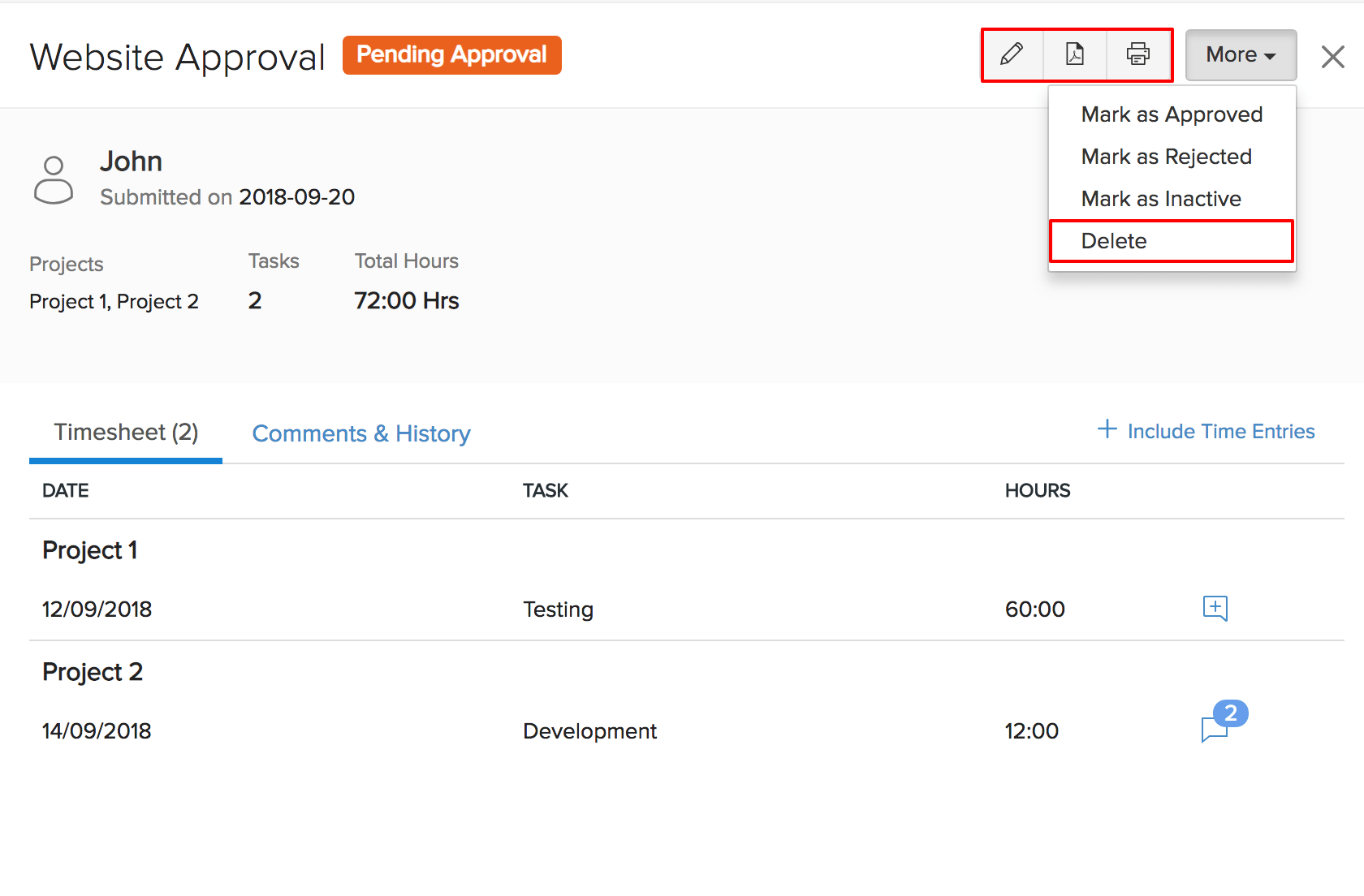The height and width of the screenshot is (896, 1364).
Task: Click Include Time Entries link
Action: (1220, 431)
